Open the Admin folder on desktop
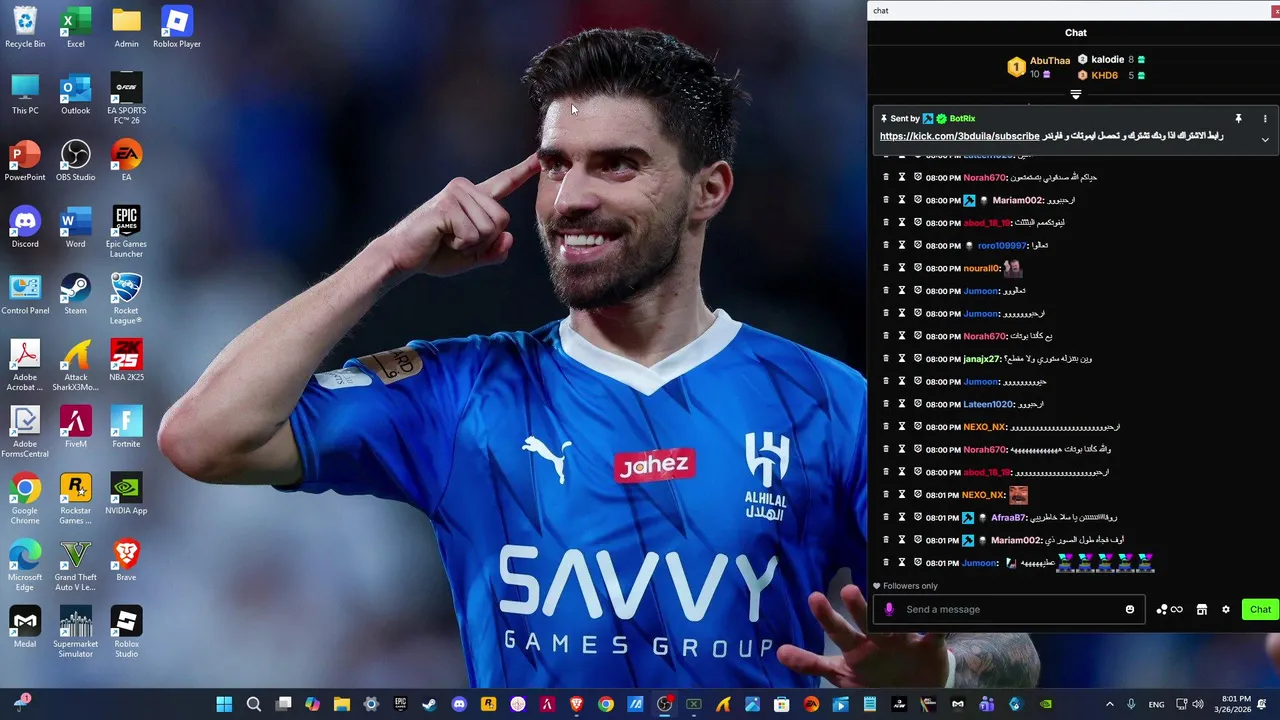1280x720 pixels. pos(126,27)
